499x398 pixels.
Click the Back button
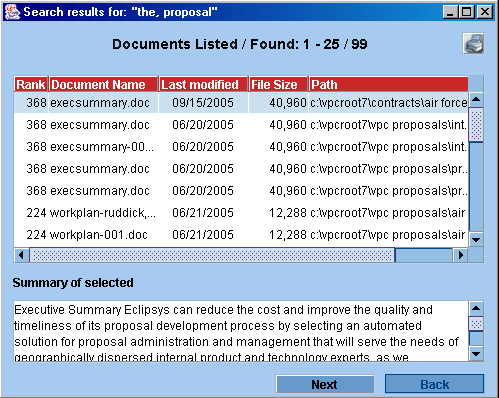pos(434,384)
